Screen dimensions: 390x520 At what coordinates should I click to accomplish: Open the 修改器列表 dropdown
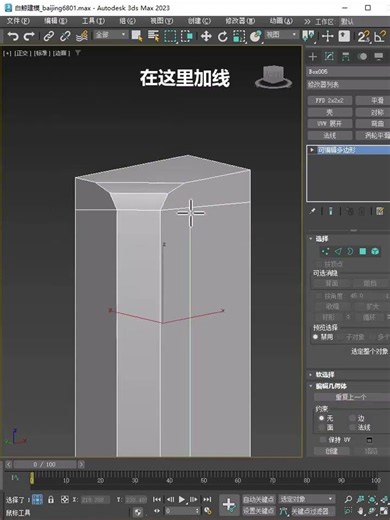tap(348, 85)
